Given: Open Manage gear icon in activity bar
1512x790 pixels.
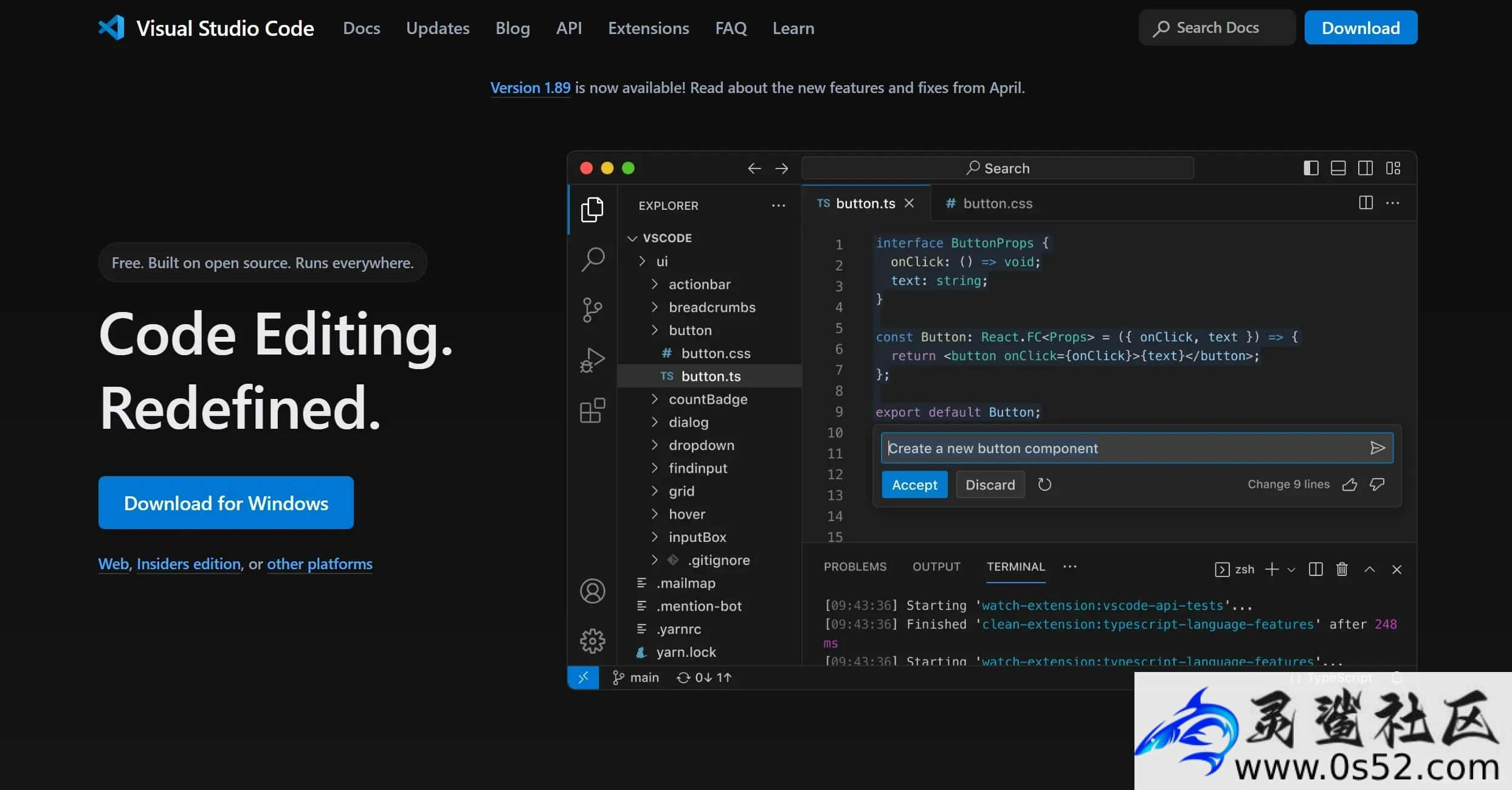Looking at the screenshot, I should pyautogui.click(x=592, y=640).
